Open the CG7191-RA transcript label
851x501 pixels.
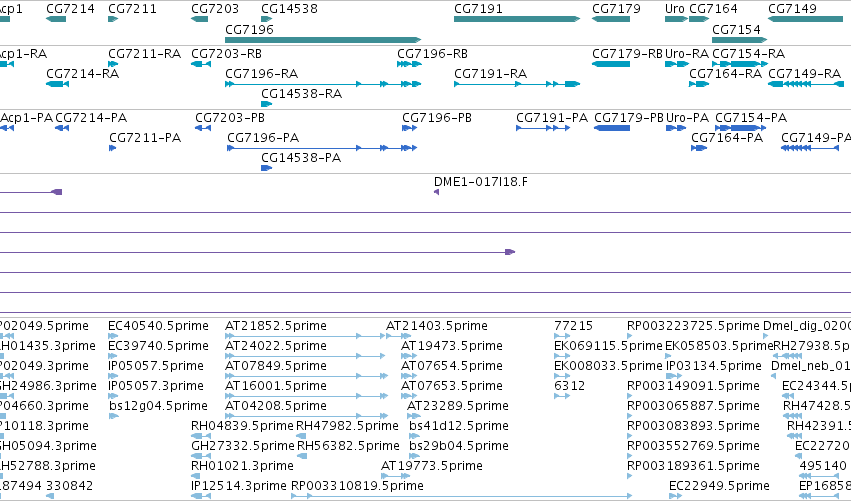pos(491,74)
